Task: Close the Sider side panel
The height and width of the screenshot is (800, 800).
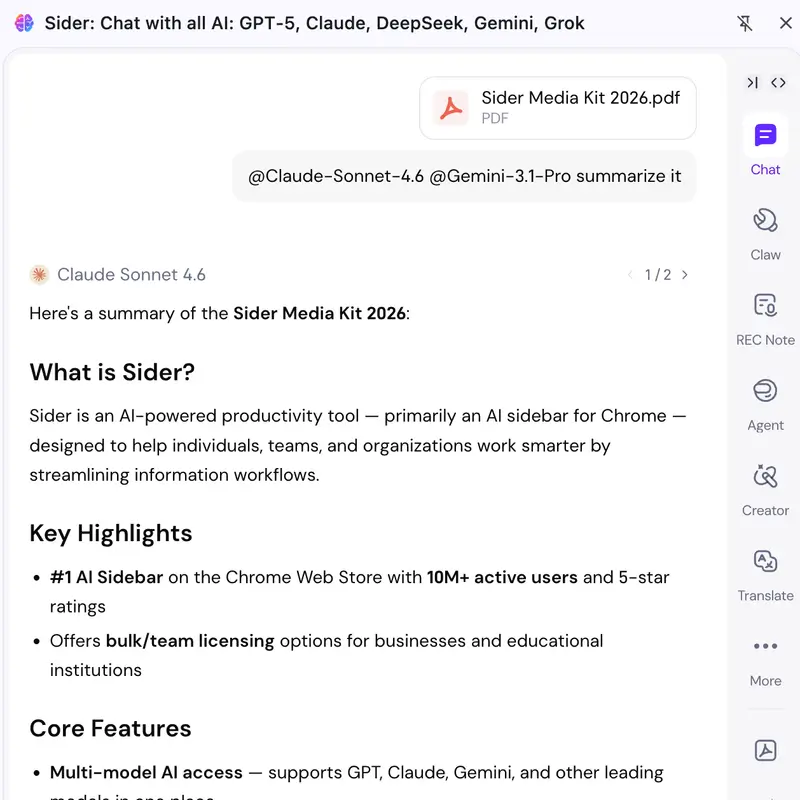Action: 786,23
